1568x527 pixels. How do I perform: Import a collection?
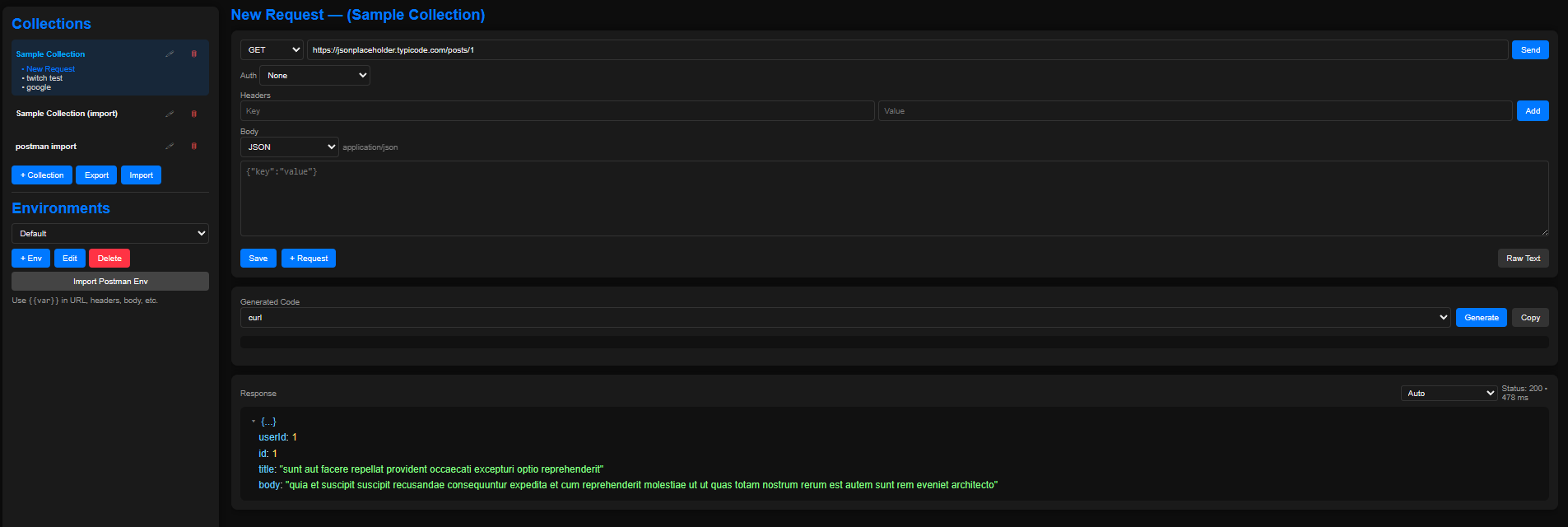coord(141,175)
